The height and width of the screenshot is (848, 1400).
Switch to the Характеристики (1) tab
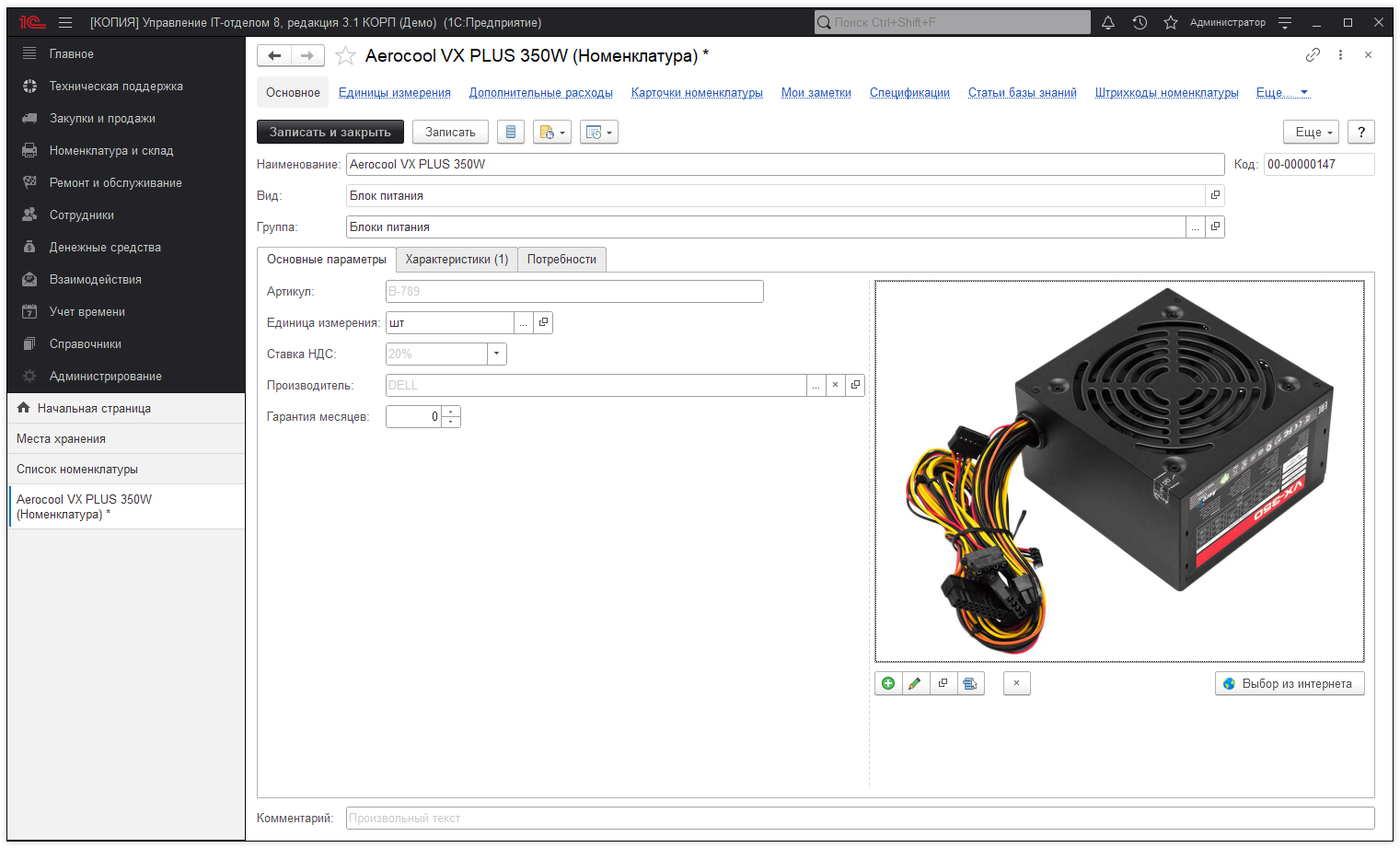(x=457, y=260)
